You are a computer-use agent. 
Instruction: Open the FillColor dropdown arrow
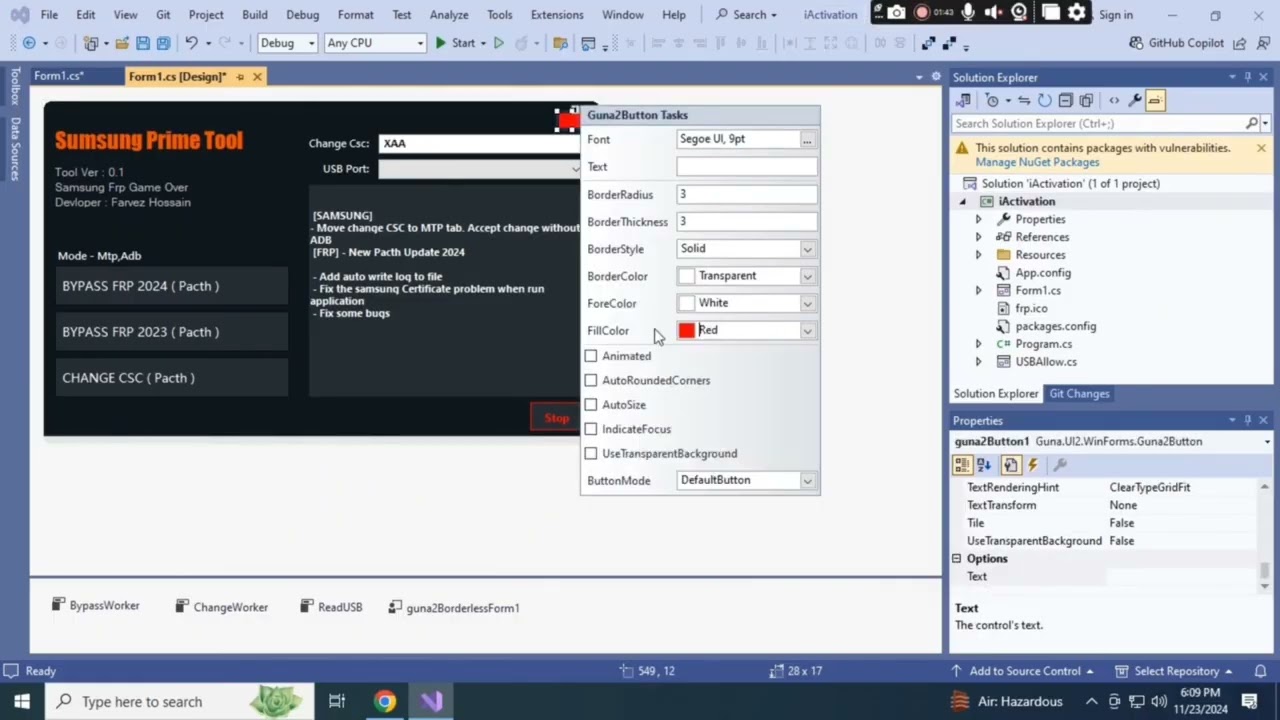tap(807, 330)
